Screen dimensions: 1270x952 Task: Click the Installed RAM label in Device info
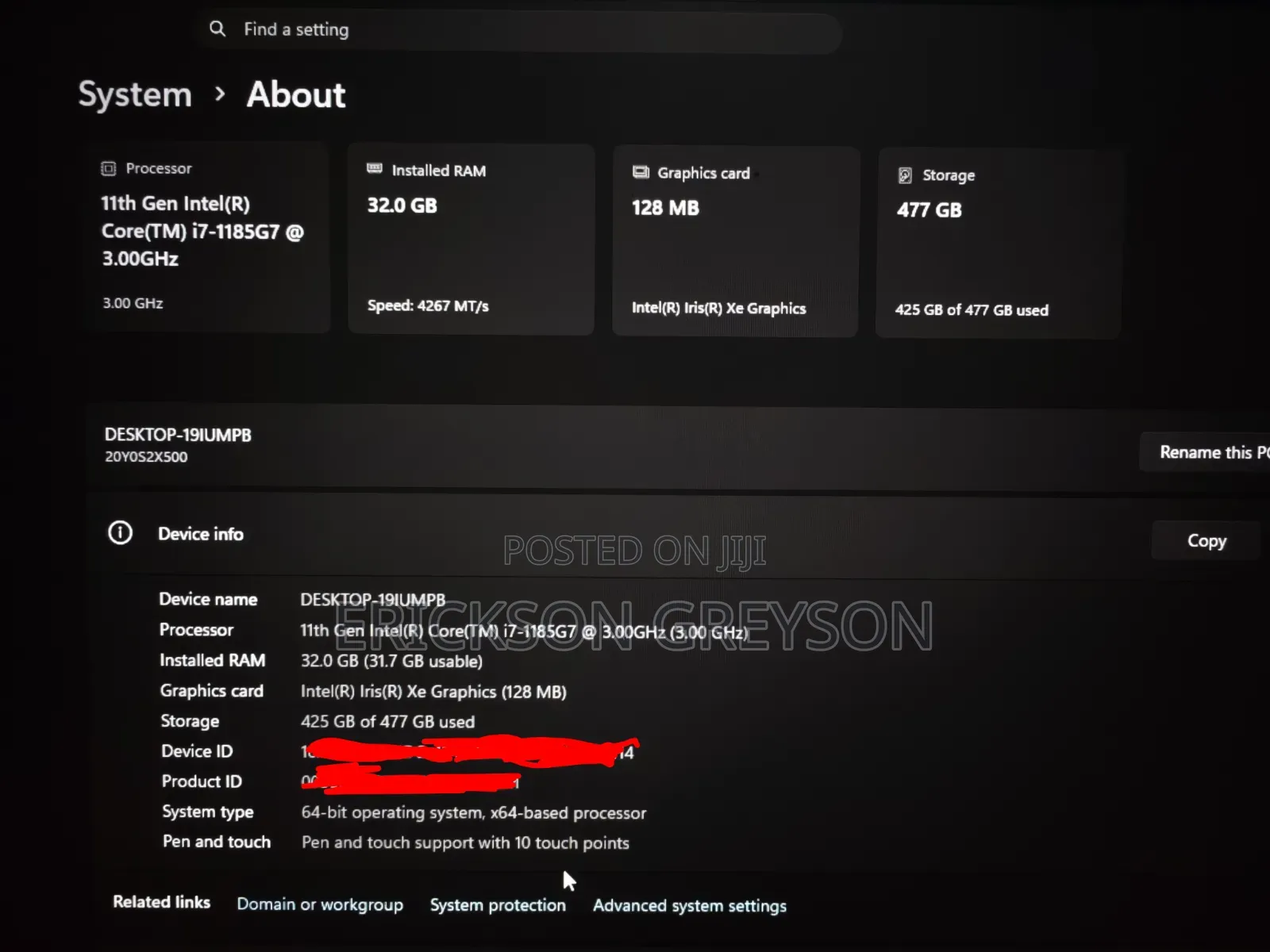(x=212, y=660)
